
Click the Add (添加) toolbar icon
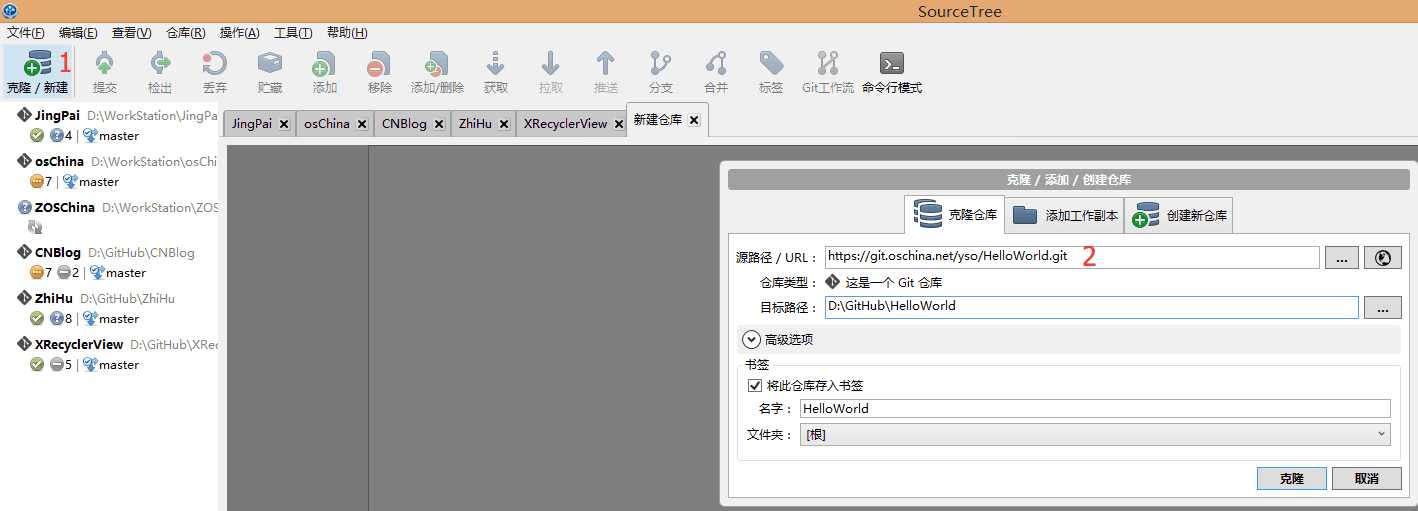pyautogui.click(x=324, y=64)
